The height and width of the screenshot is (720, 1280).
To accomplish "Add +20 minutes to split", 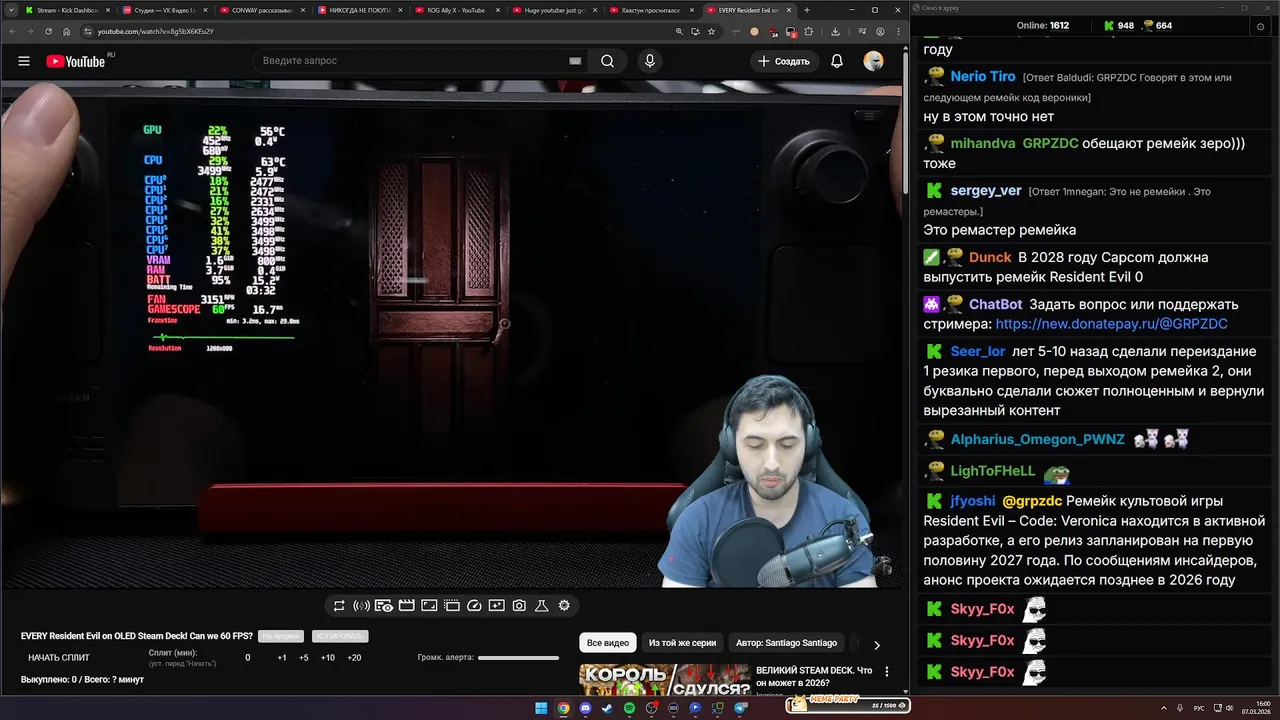I will (x=354, y=658).
